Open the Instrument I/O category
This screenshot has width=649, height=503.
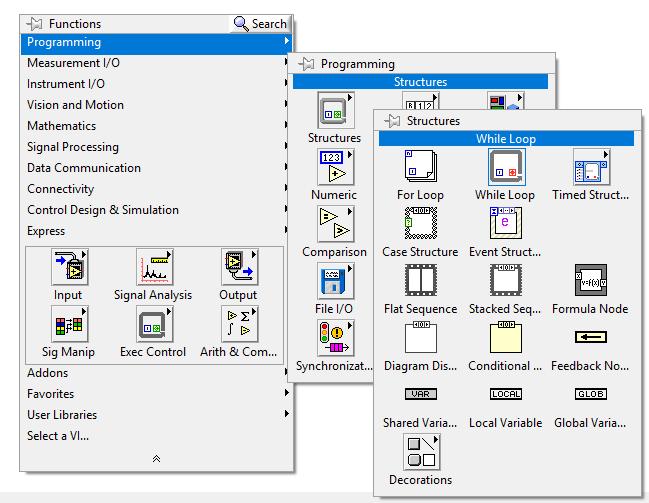(x=156, y=84)
